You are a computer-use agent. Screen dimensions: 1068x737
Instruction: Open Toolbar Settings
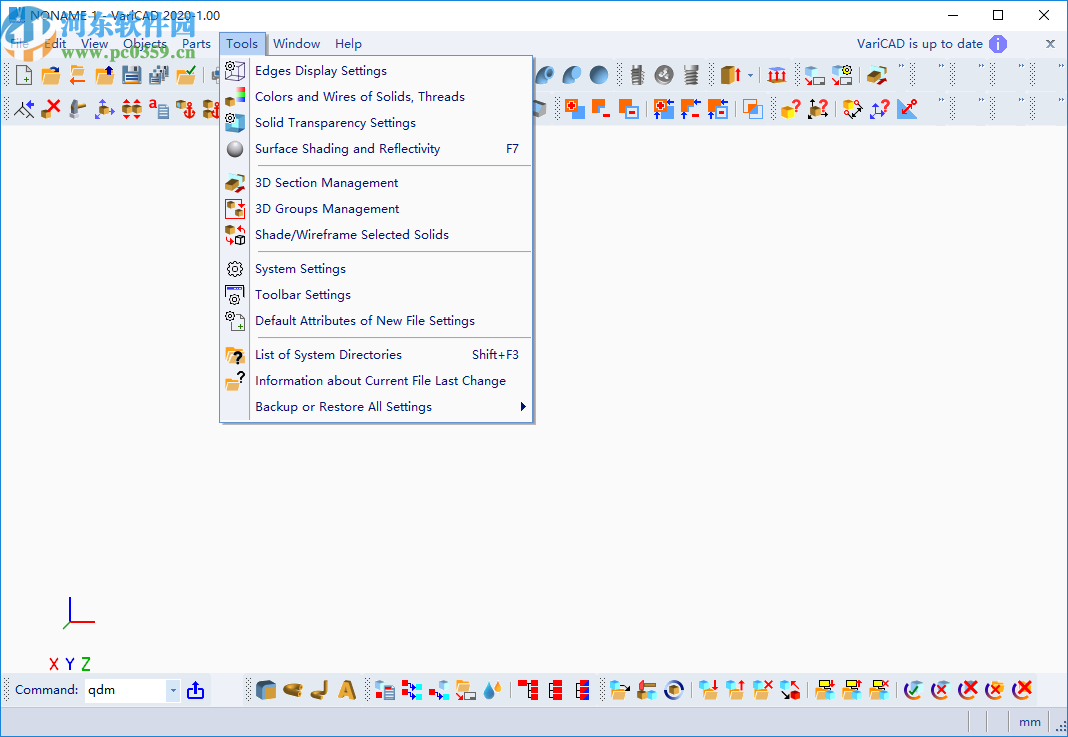click(376, 294)
